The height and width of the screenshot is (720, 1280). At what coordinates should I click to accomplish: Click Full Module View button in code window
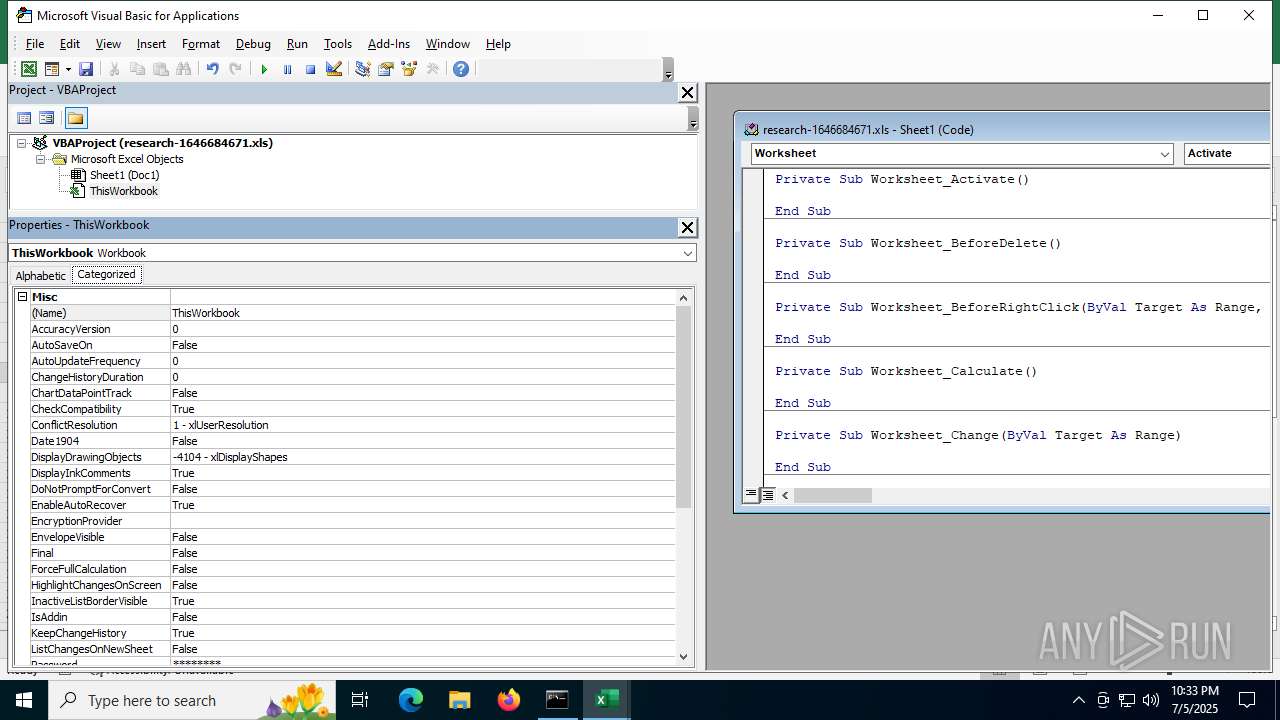tap(768, 495)
